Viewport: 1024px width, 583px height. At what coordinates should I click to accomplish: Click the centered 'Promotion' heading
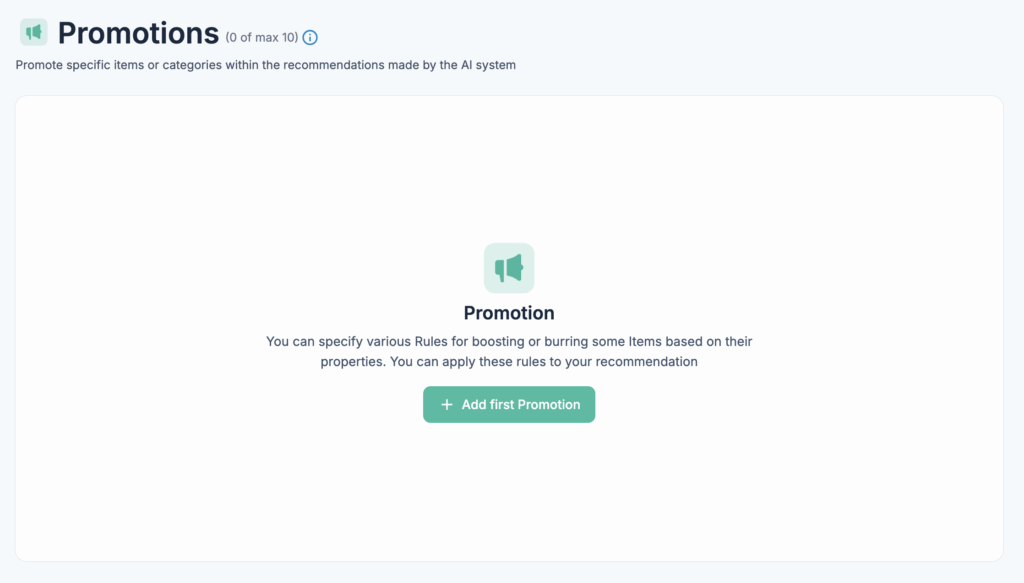[509, 313]
